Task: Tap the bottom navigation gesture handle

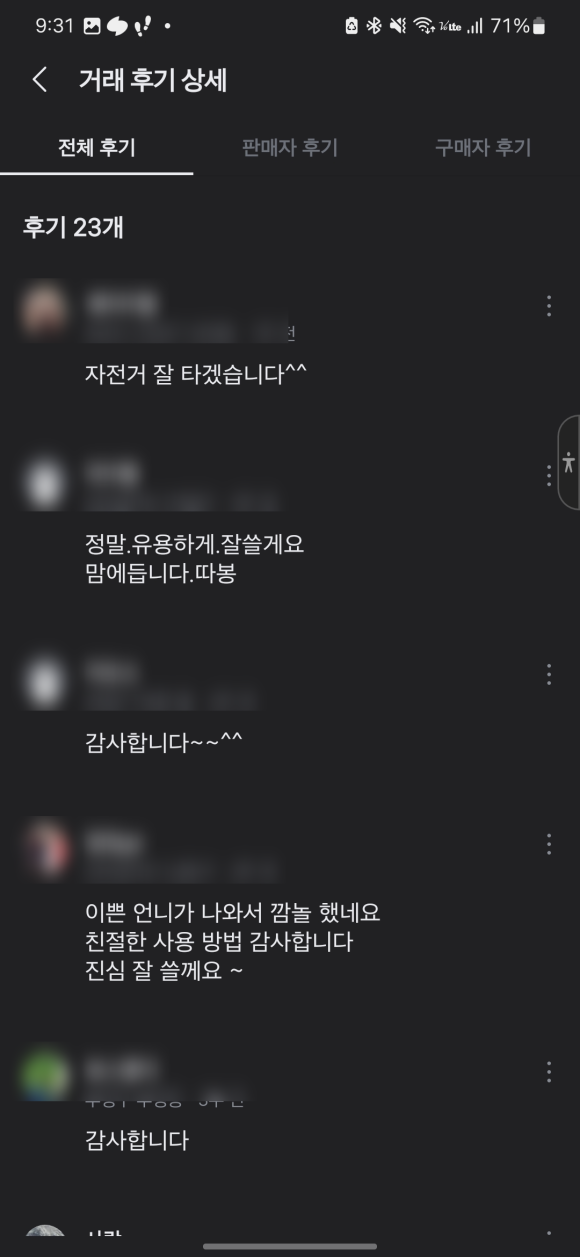Action: (x=290, y=1246)
